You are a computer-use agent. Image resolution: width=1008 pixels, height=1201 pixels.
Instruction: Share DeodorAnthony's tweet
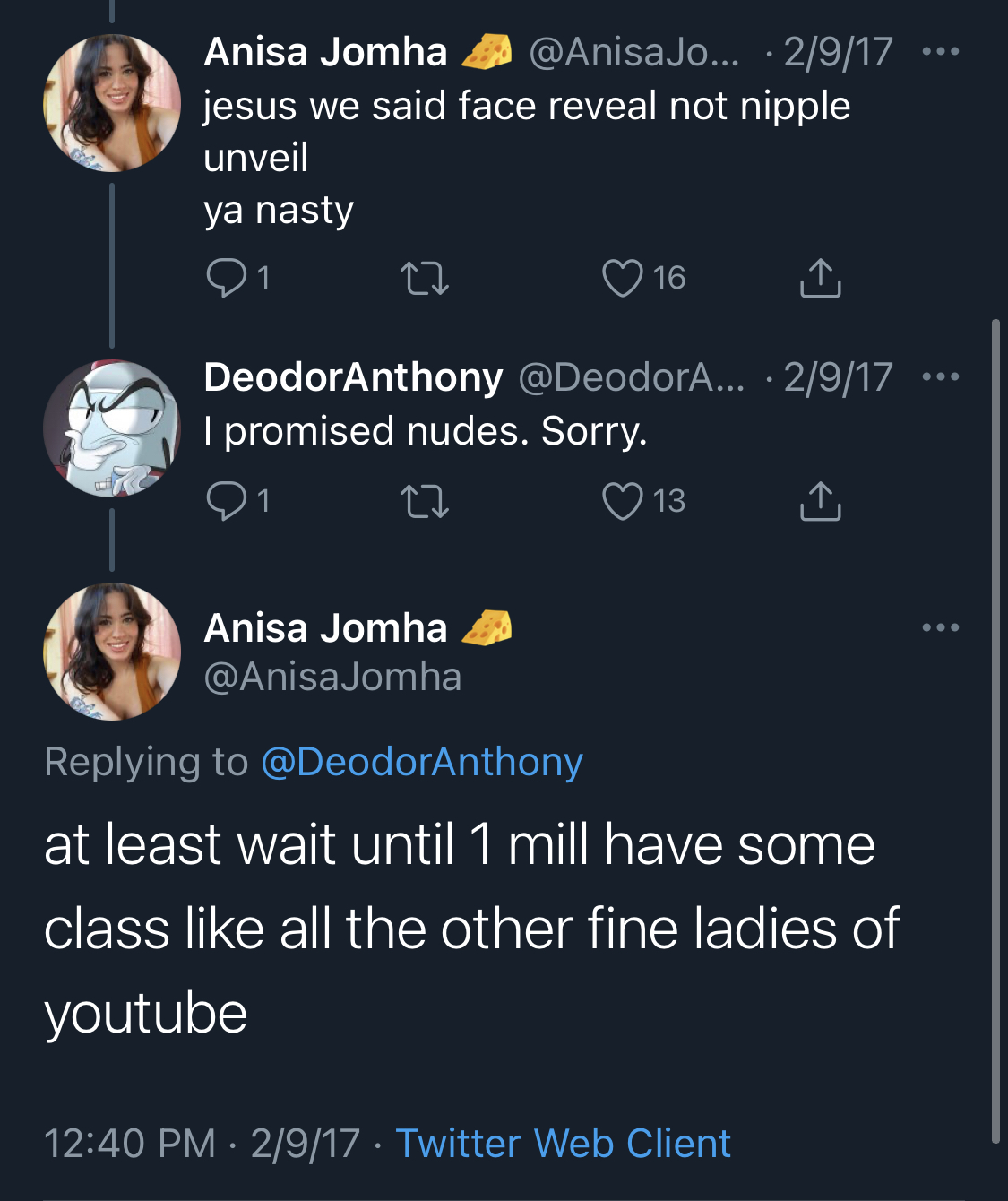coord(820,501)
